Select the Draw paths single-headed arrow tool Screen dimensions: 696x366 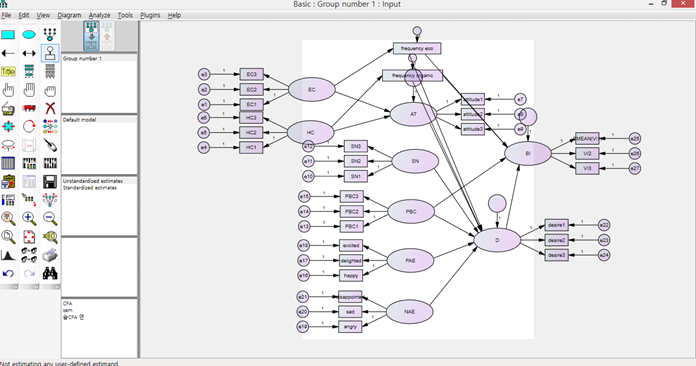pyautogui.click(x=8, y=53)
